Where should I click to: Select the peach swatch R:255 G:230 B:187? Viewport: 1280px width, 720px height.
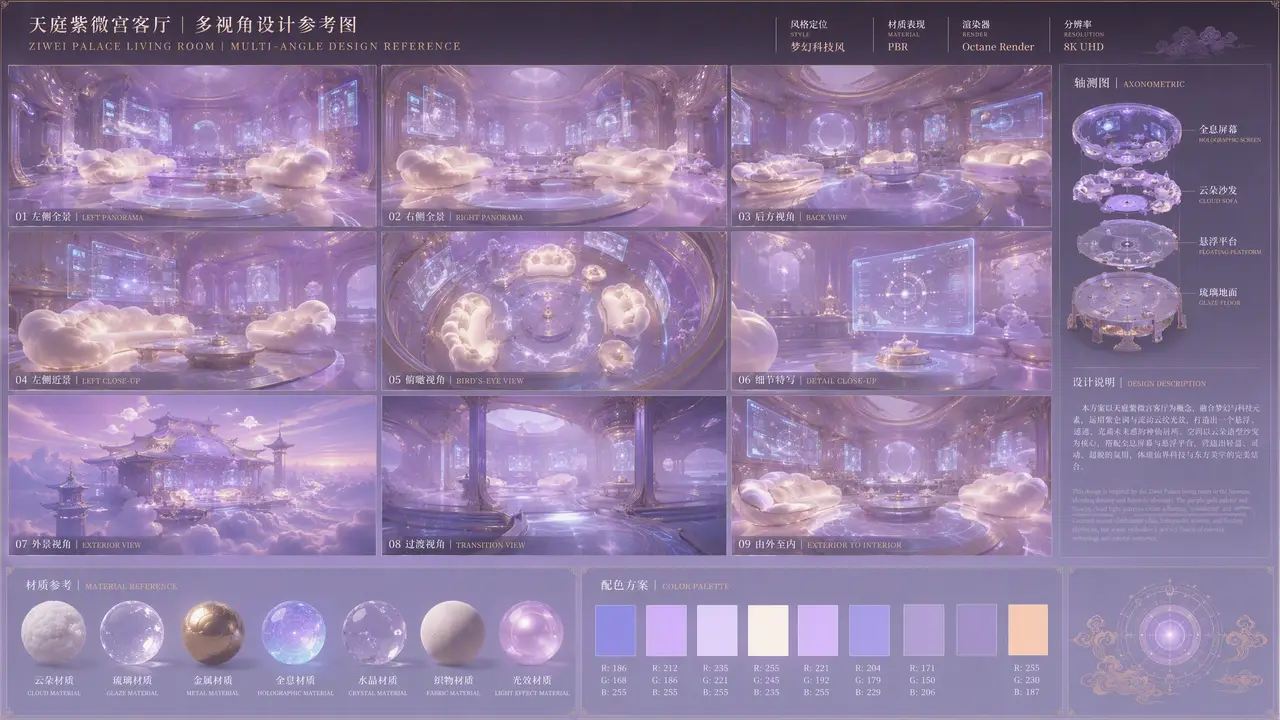(x=1028, y=630)
